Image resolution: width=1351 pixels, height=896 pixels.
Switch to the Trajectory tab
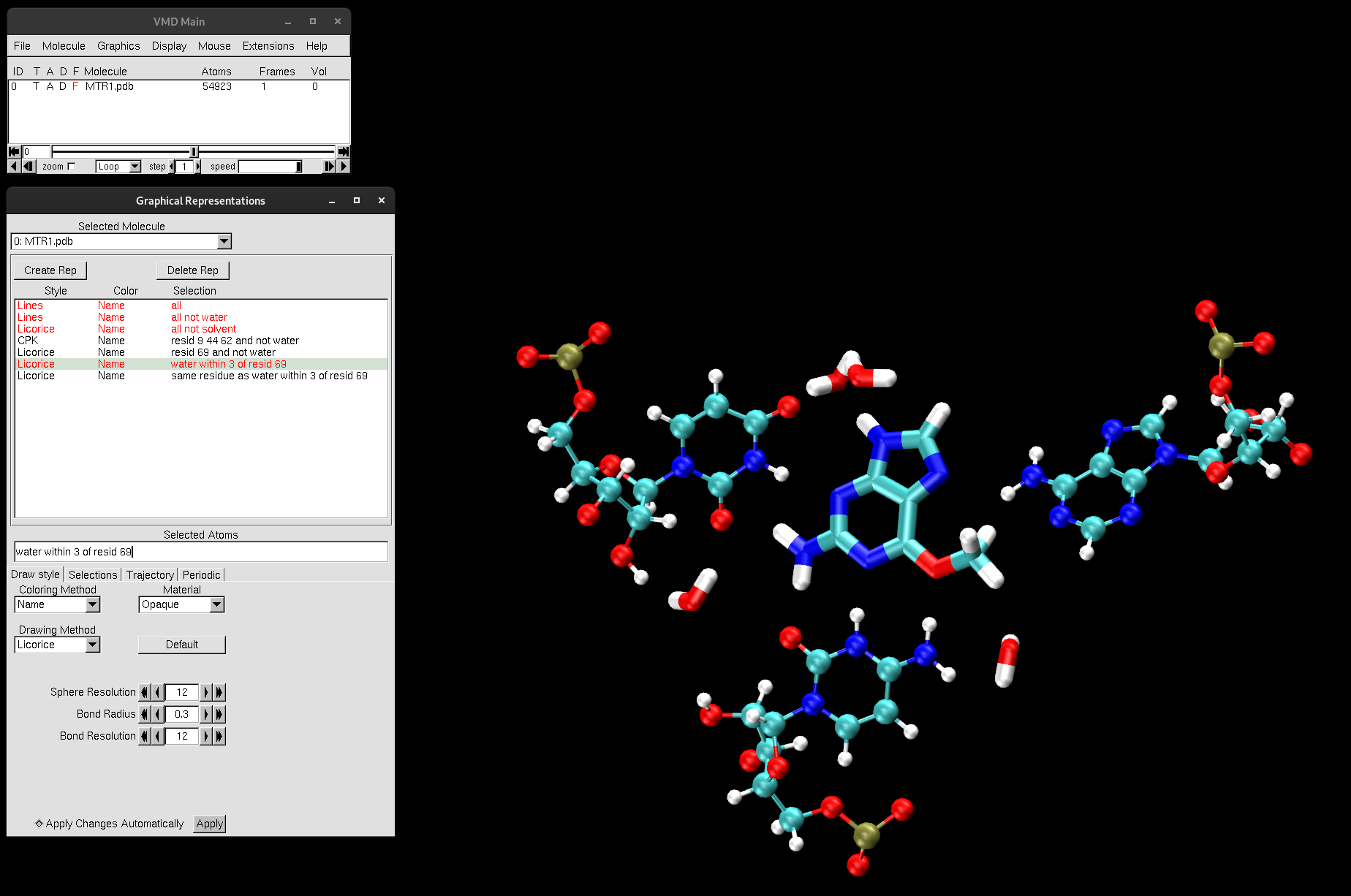tap(150, 575)
